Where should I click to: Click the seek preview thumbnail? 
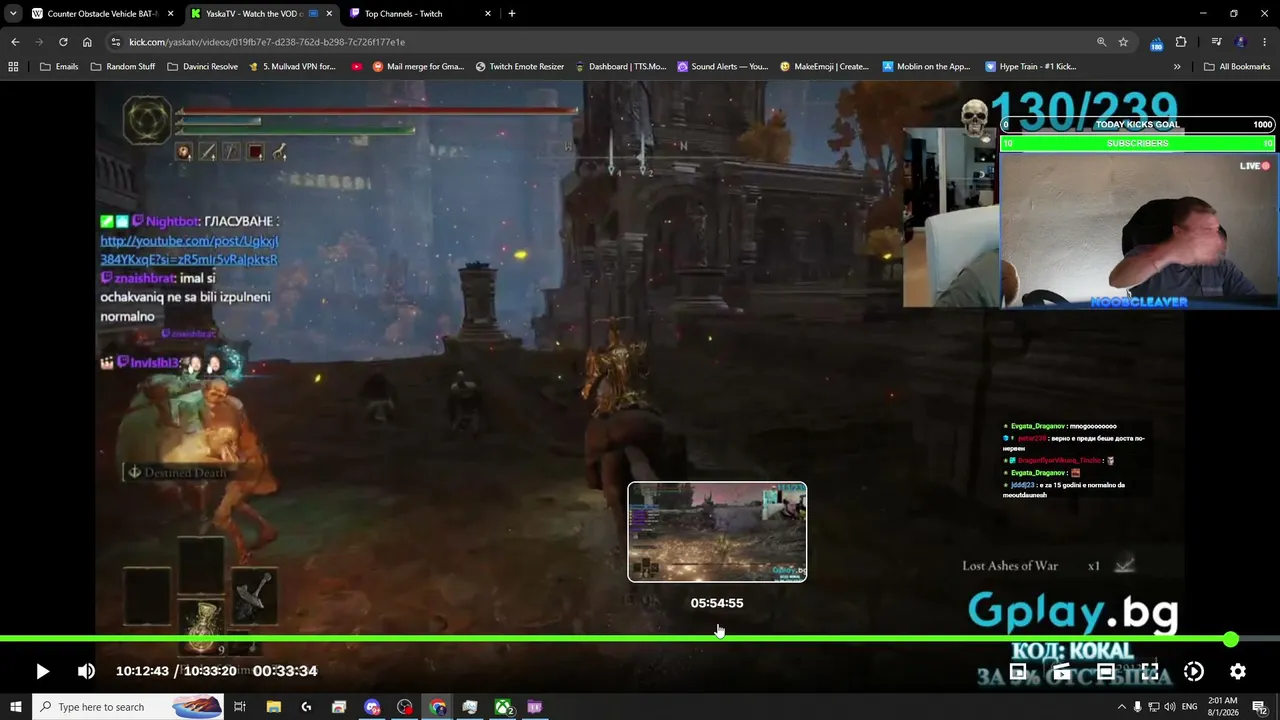pos(717,532)
